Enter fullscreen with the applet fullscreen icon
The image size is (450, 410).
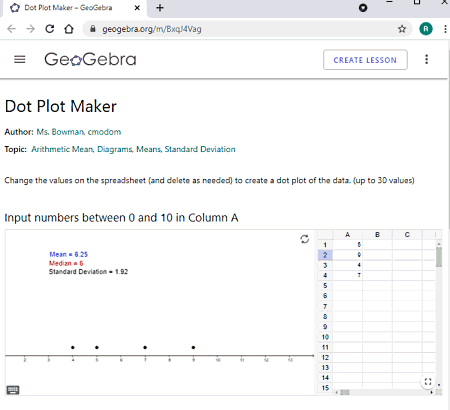click(x=428, y=382)
